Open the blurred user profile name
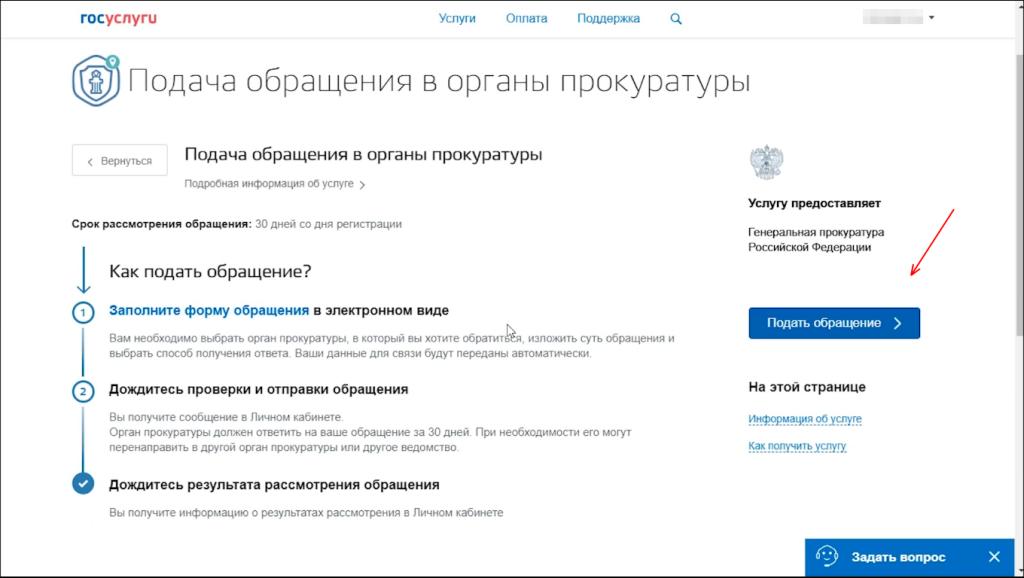Viewport: 1024px width, 578px height. [893, 18]
